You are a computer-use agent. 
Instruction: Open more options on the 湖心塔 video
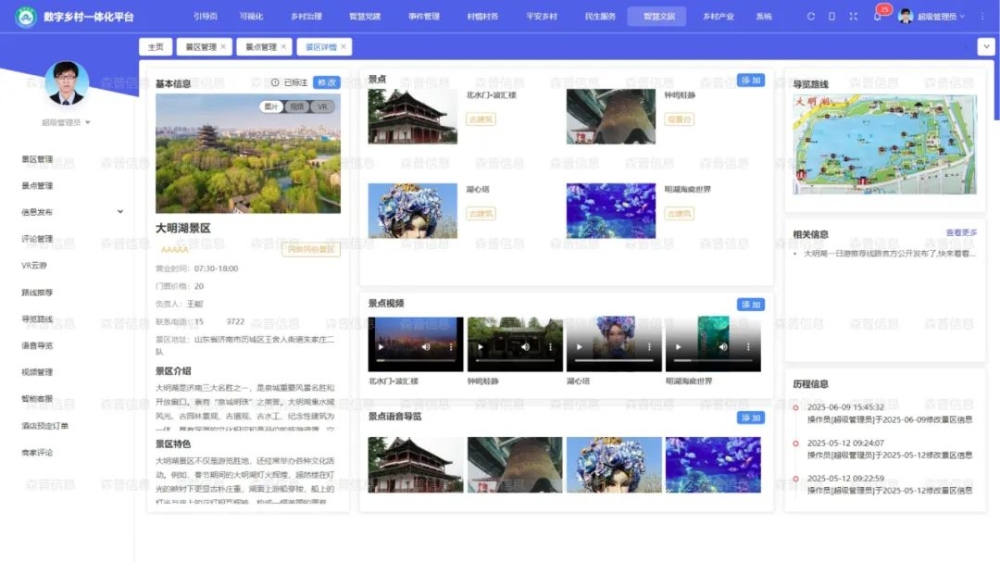click(650, 346)
